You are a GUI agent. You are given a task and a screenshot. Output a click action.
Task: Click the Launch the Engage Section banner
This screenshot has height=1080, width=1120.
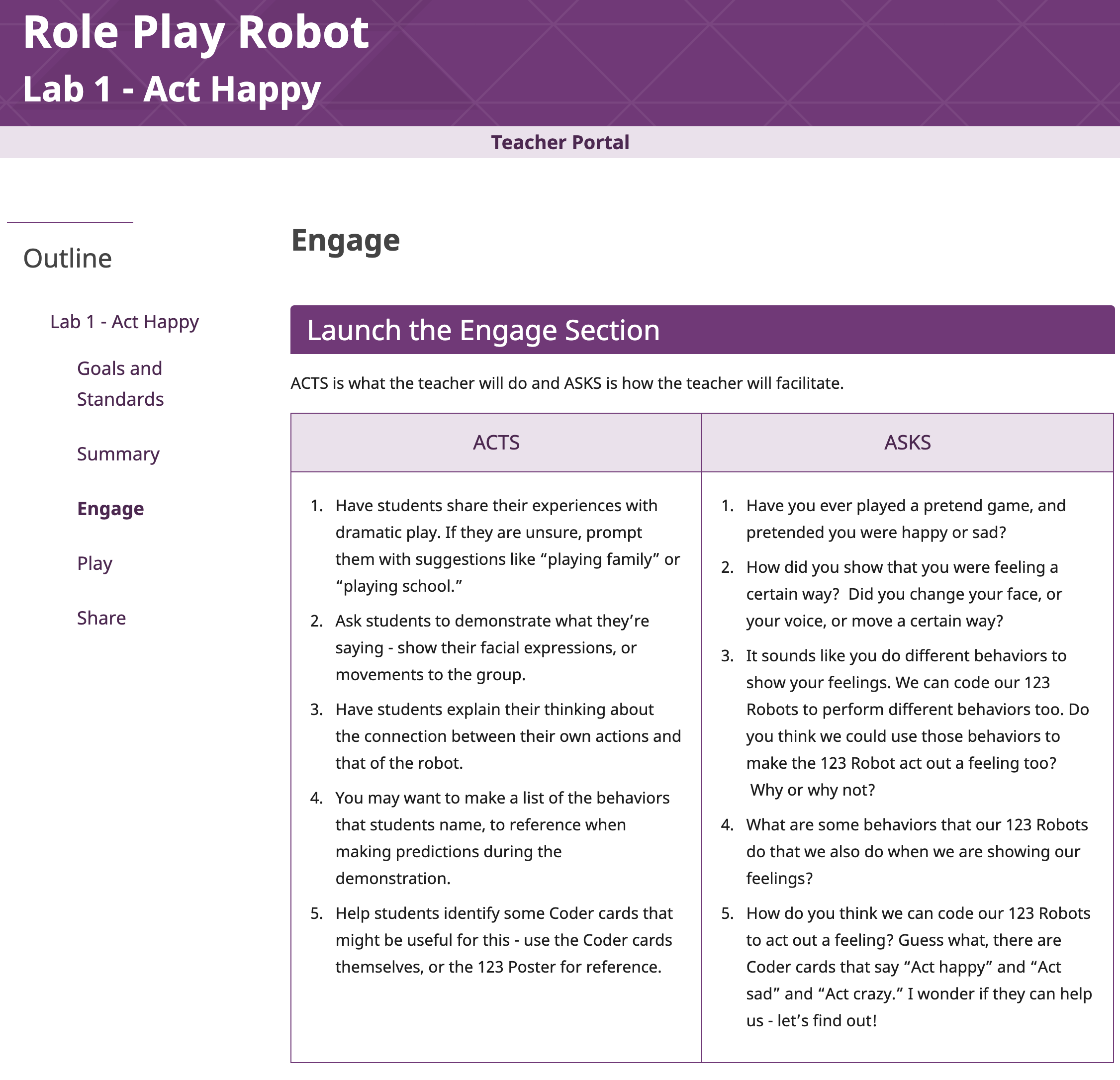pyautogui.click(x=483, y=330)
